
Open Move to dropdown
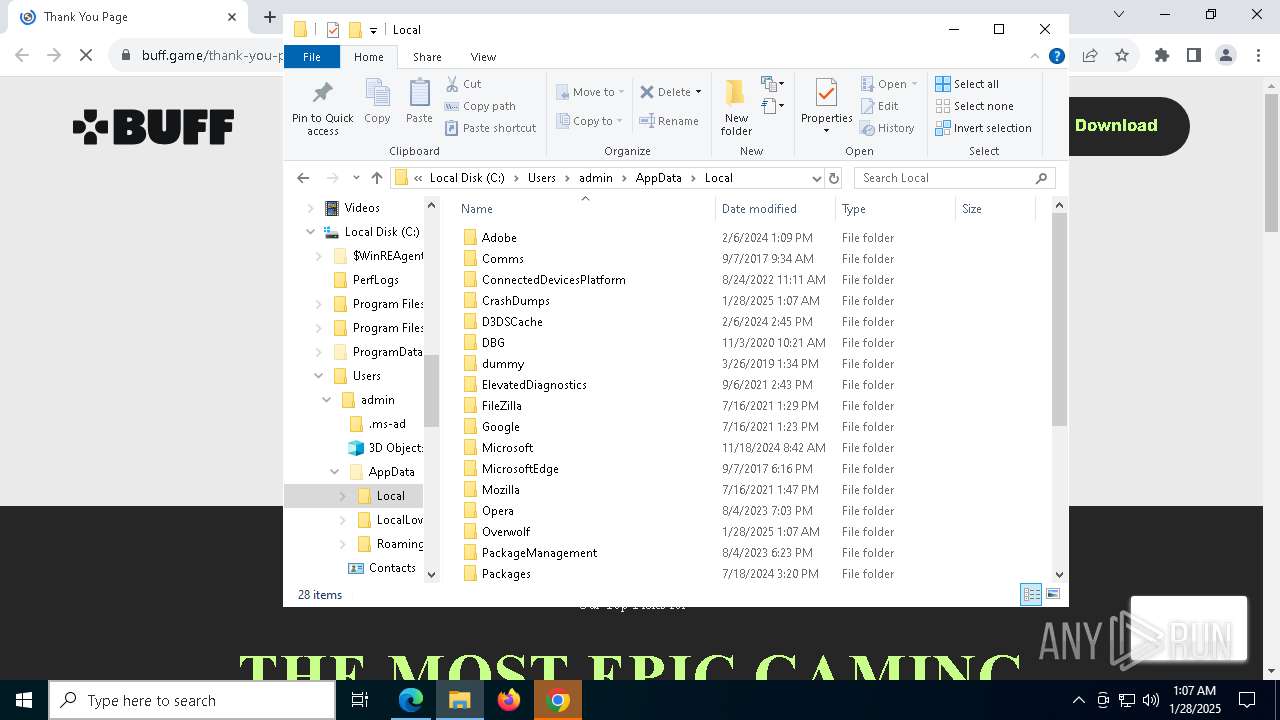pos(590,92)
